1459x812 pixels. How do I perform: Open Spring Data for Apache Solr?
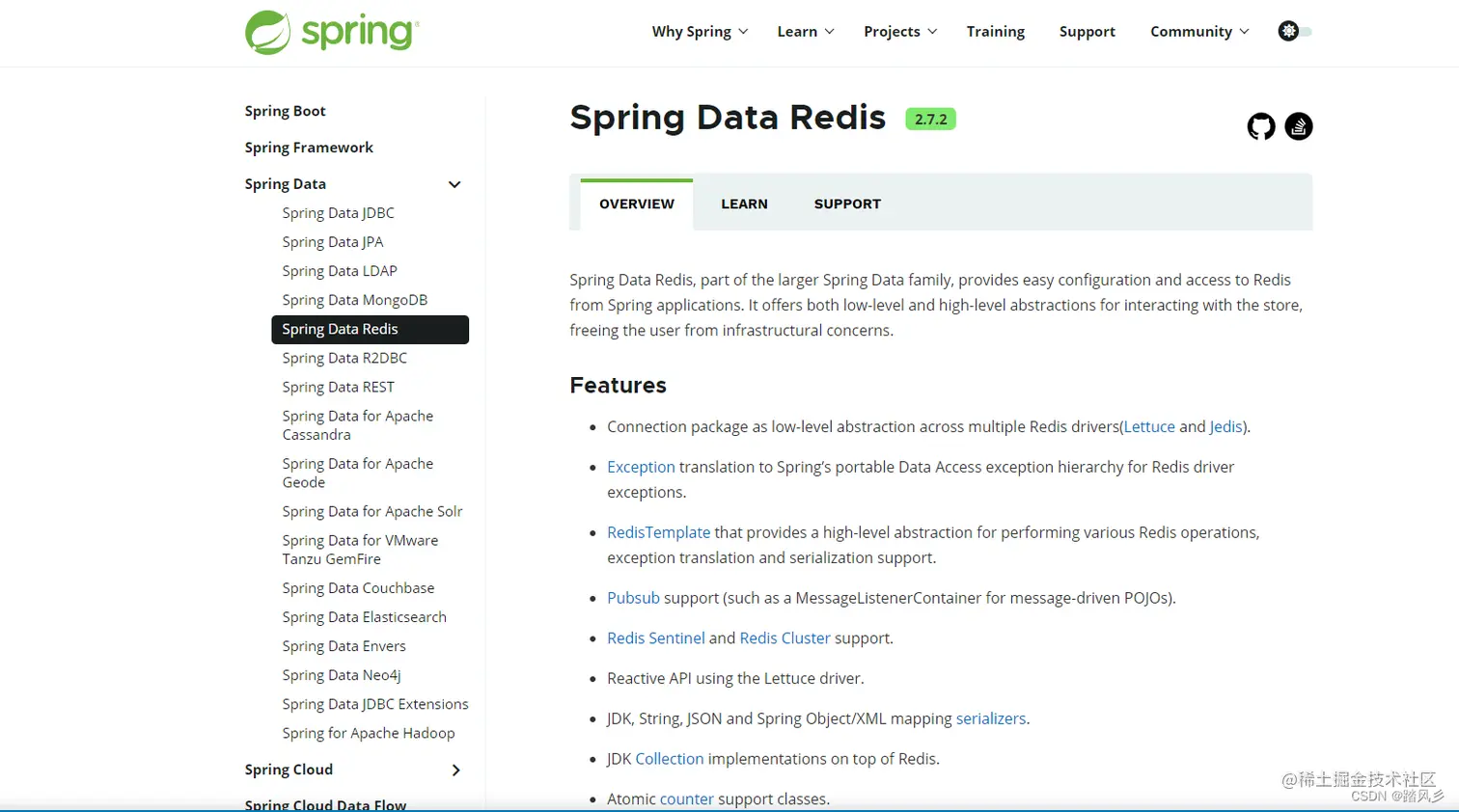pyautogui.click(x=372, y=511)
